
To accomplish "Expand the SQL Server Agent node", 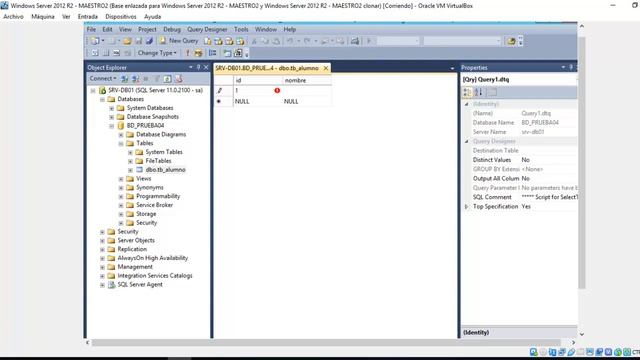I will 102,285.
